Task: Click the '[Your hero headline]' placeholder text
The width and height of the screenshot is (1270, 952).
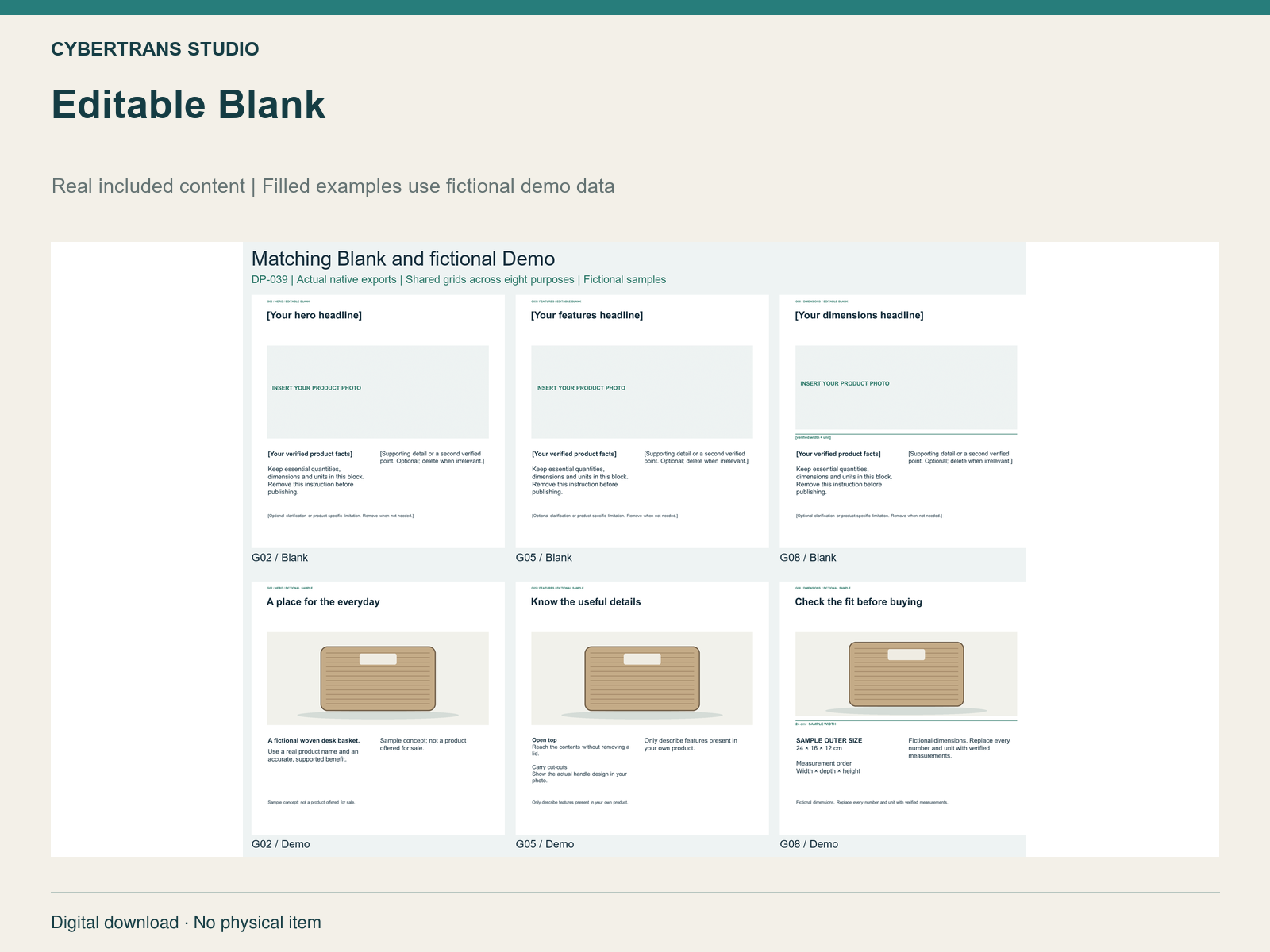Action: (314, 315)
